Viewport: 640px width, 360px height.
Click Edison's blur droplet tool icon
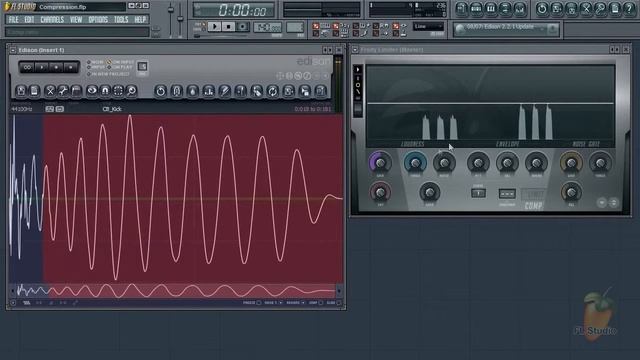(x=193, y=91)
